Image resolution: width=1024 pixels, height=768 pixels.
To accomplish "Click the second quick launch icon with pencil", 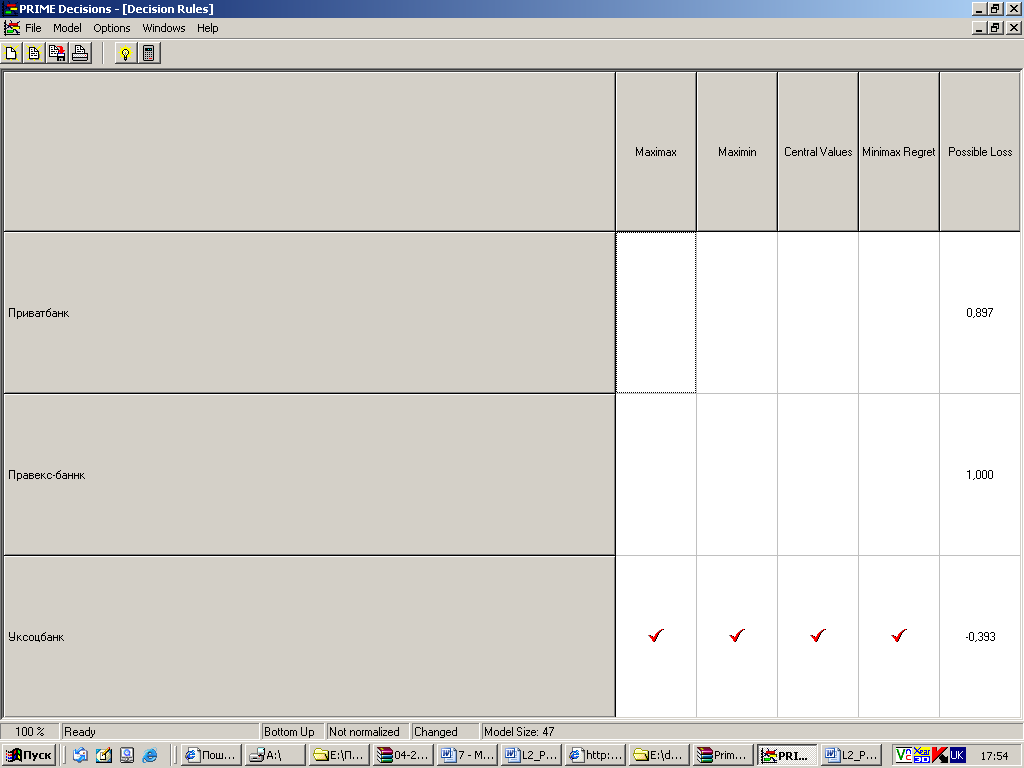I will 104,755.
